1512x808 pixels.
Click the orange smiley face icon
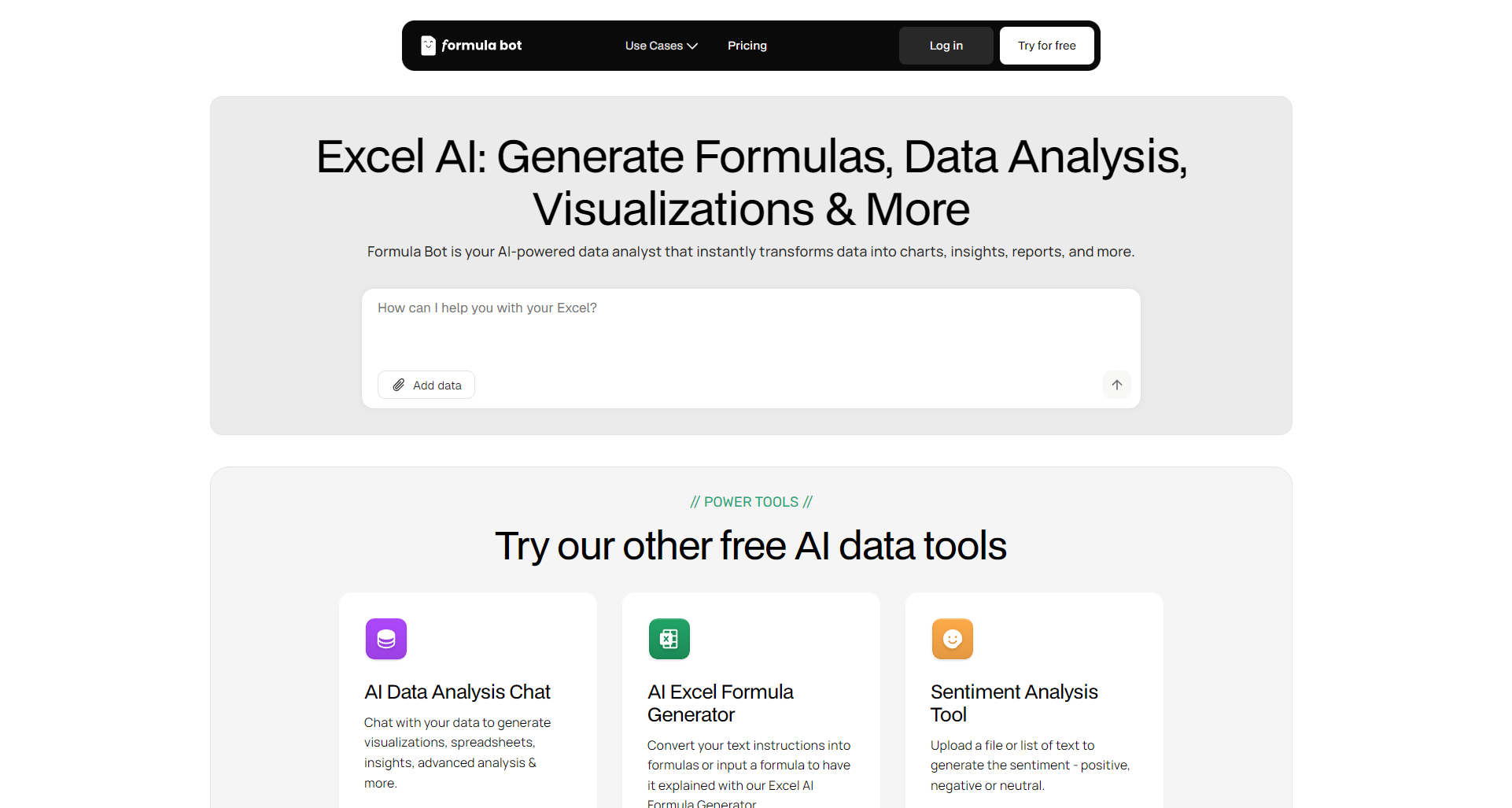coord(953,639)
